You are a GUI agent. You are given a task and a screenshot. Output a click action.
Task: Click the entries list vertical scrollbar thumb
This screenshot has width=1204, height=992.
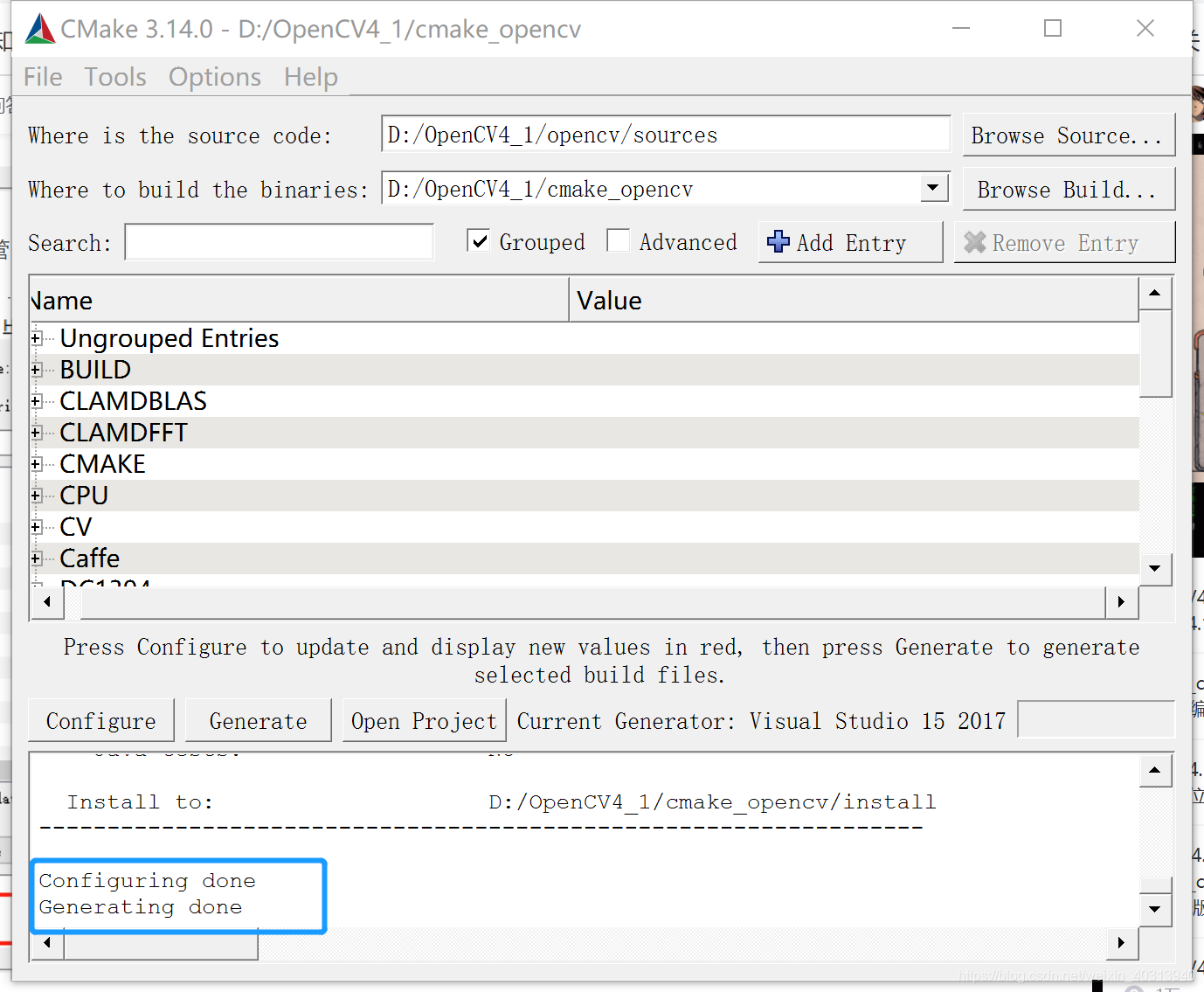1155,353
